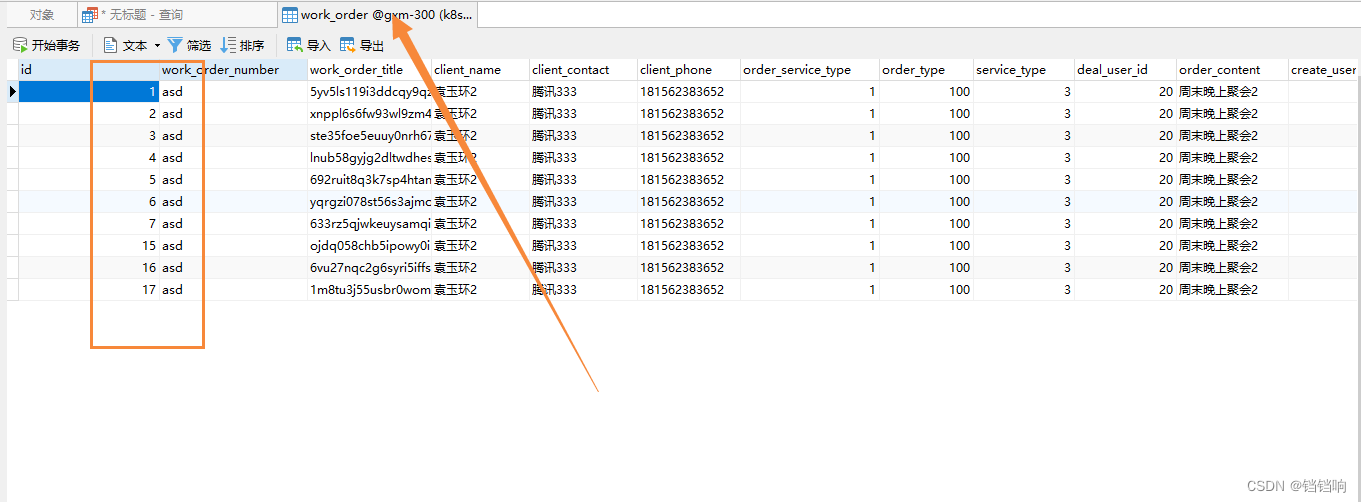
Task: Click the Begin Transaction (开始事务) toolbar button
Action: point(47,45)
